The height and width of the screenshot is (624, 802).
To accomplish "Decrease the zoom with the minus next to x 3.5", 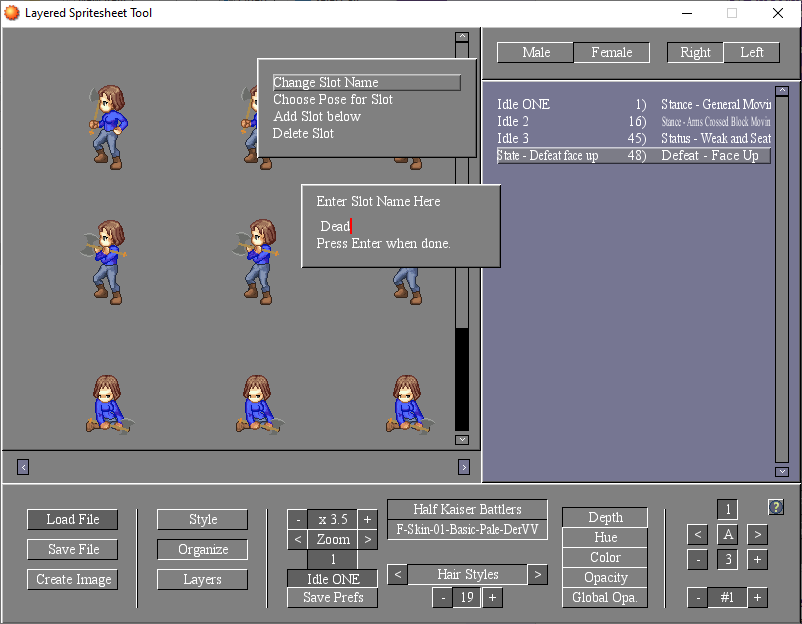I will coord(297,519).
